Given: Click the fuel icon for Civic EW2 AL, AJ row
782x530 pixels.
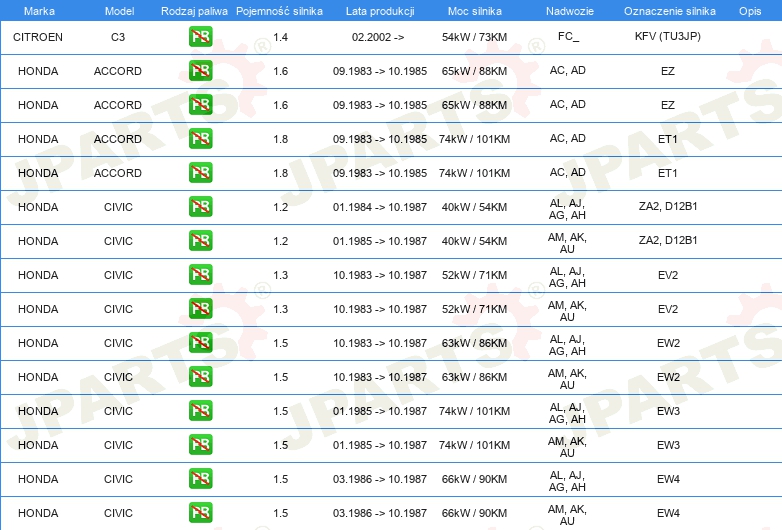Looking at the screenshot, I should 200,342.
